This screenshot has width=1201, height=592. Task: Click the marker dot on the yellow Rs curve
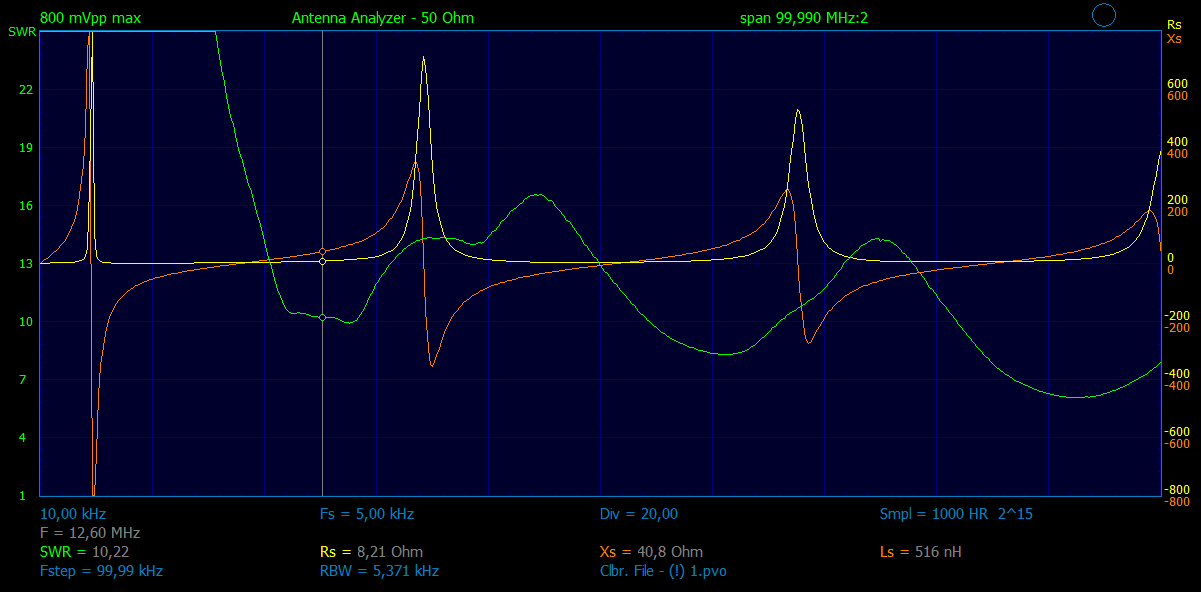tap(322, 261)
